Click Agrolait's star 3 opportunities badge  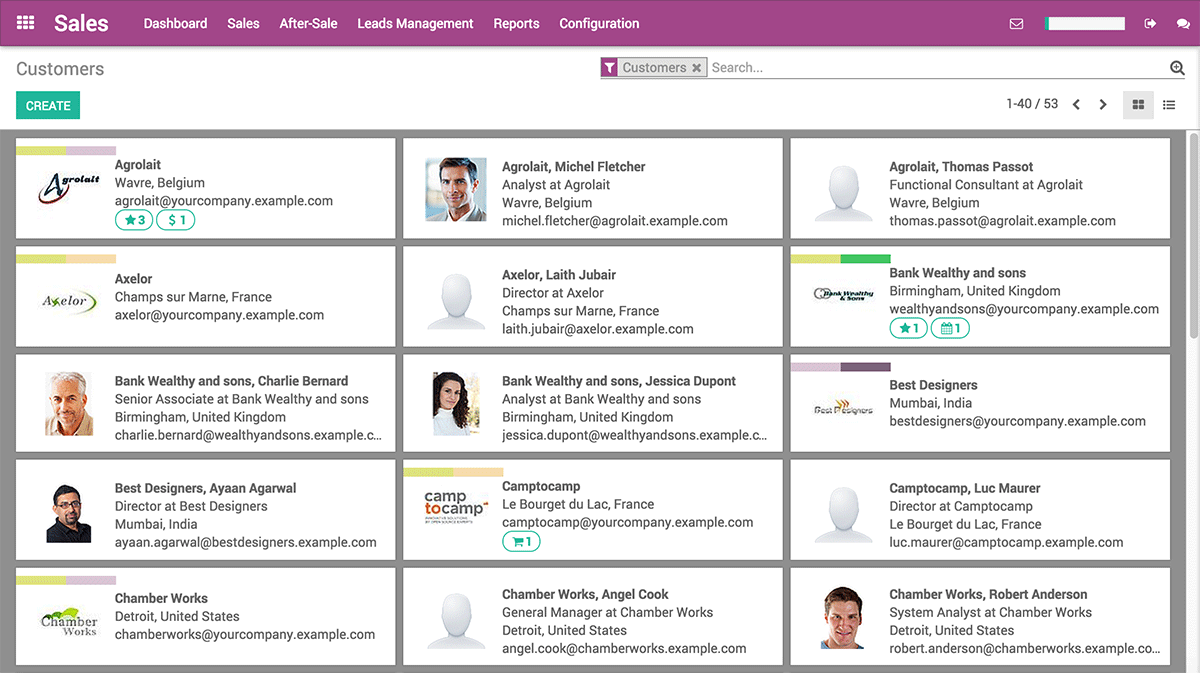[134, 220]
